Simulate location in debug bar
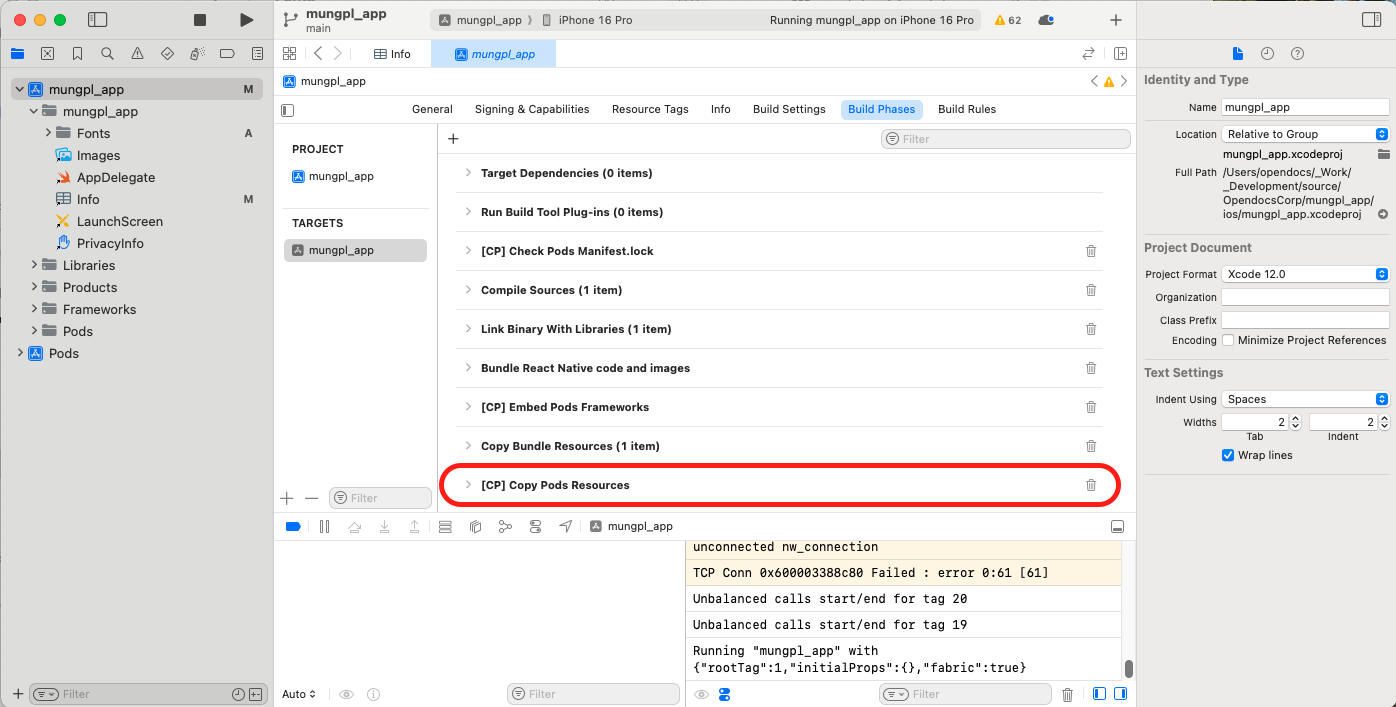Image resolution: width=1396 pixels, height=707 pixels. (566, 526)
